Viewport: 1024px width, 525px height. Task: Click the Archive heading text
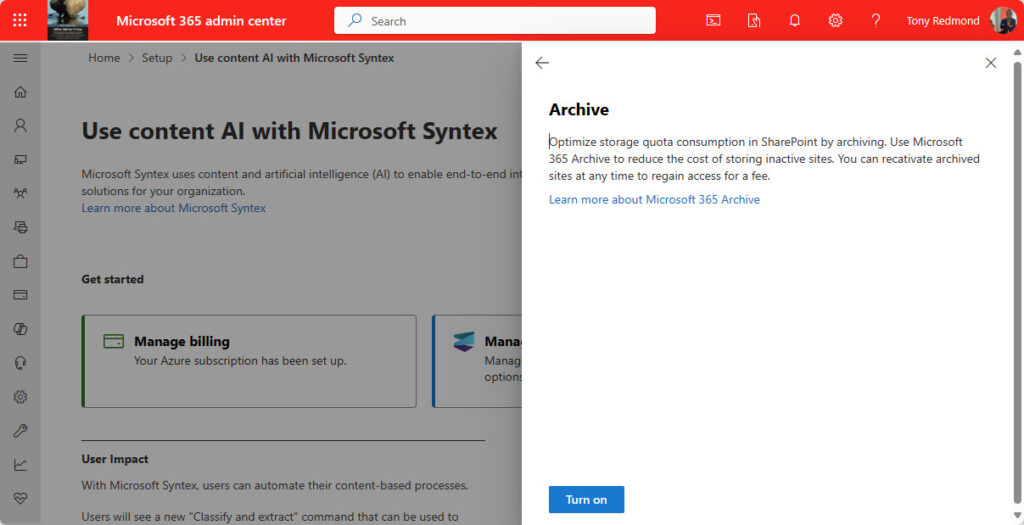[x=579, y=110]
